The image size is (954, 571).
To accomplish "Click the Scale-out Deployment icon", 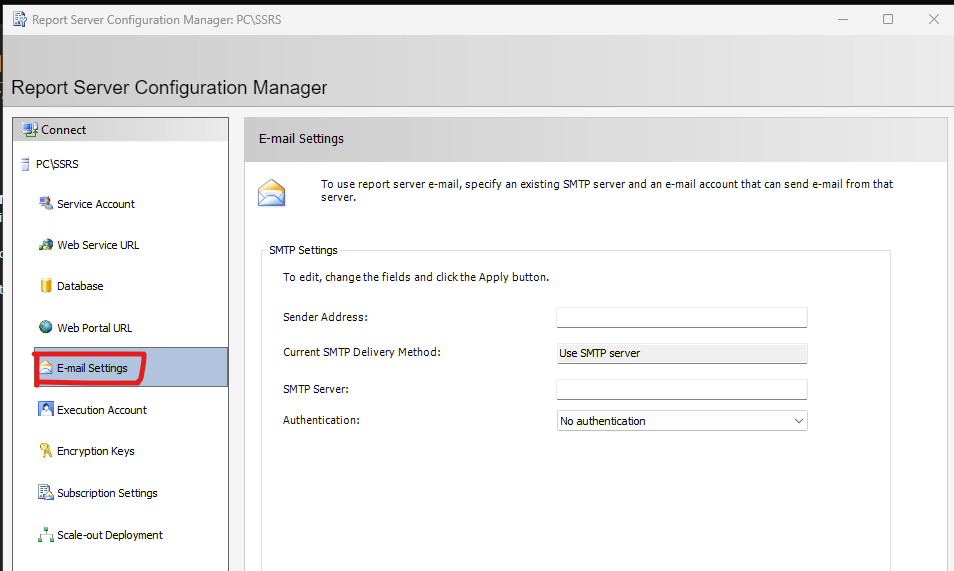I will click(x=46, y=534).
